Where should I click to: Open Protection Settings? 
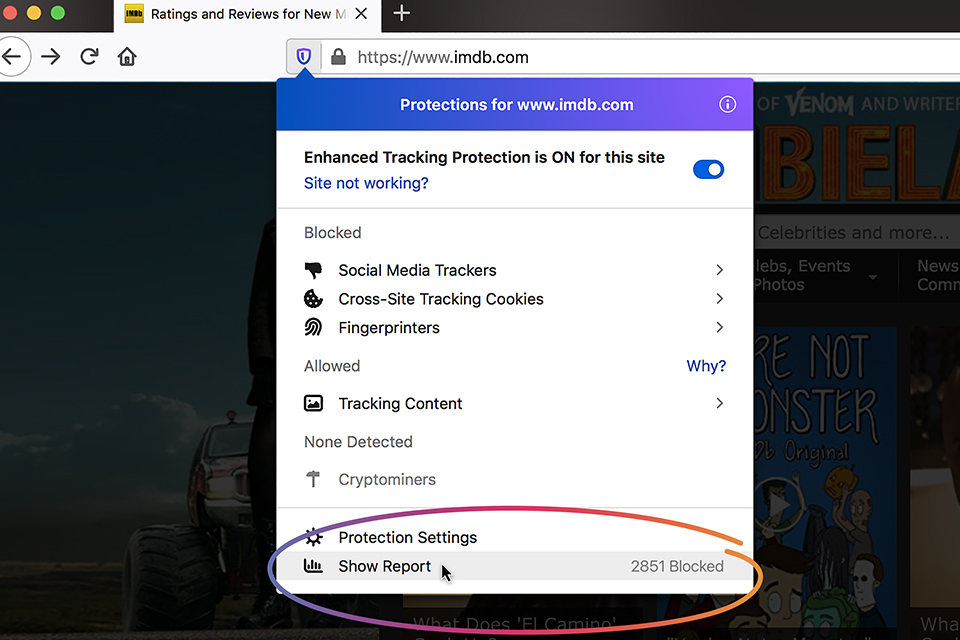[x=514, y=537]
